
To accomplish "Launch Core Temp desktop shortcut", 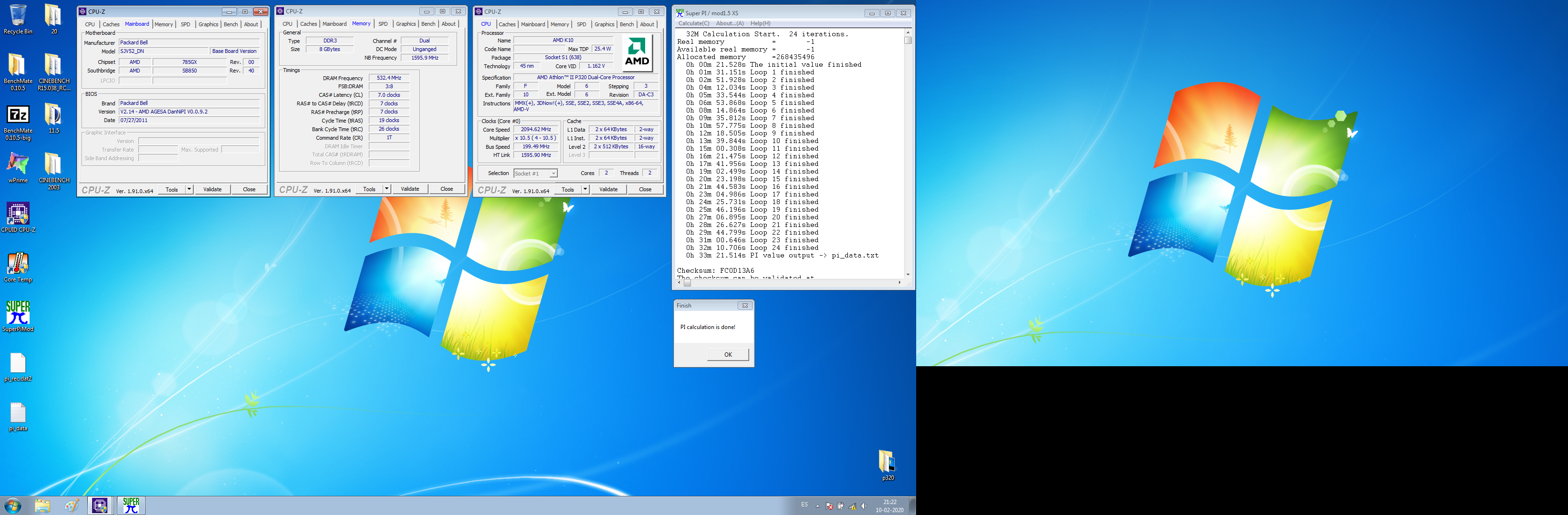I will tap(18, 268).
